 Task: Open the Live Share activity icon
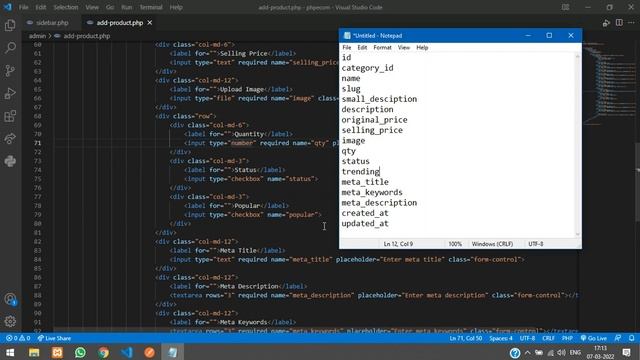coord(10,139)
